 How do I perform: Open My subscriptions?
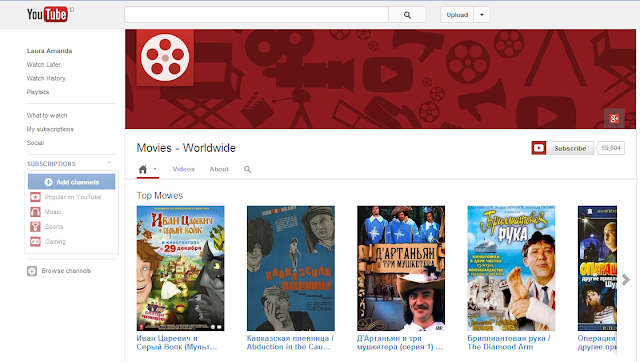(50, 129)
